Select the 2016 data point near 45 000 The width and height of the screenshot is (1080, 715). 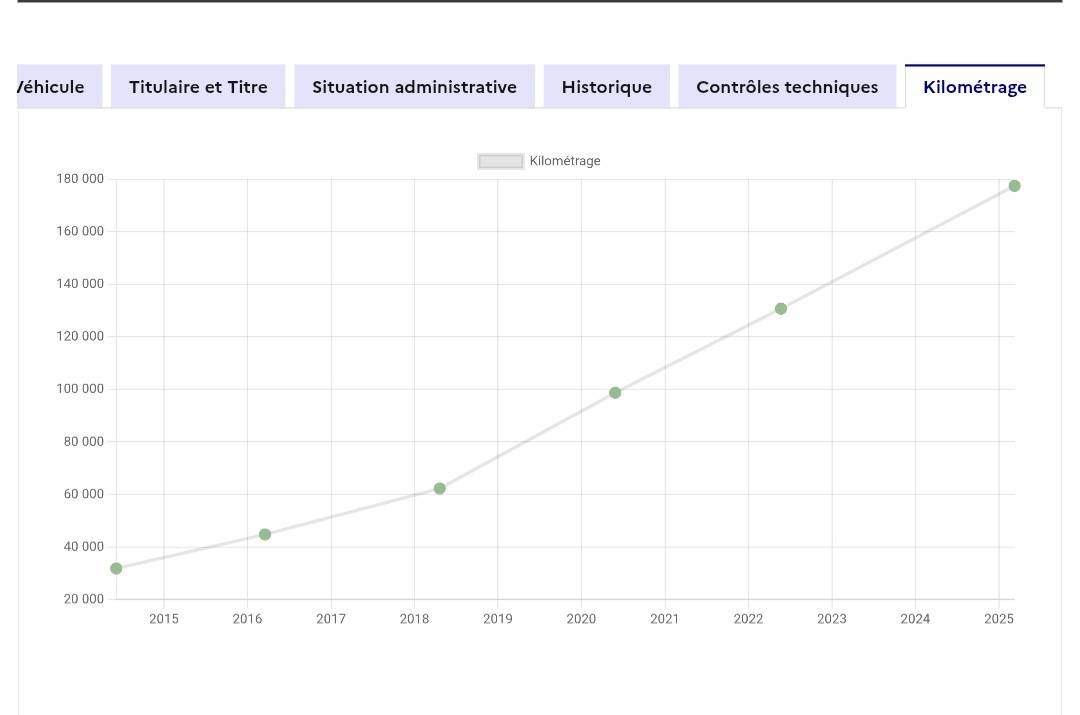point(265,535)
